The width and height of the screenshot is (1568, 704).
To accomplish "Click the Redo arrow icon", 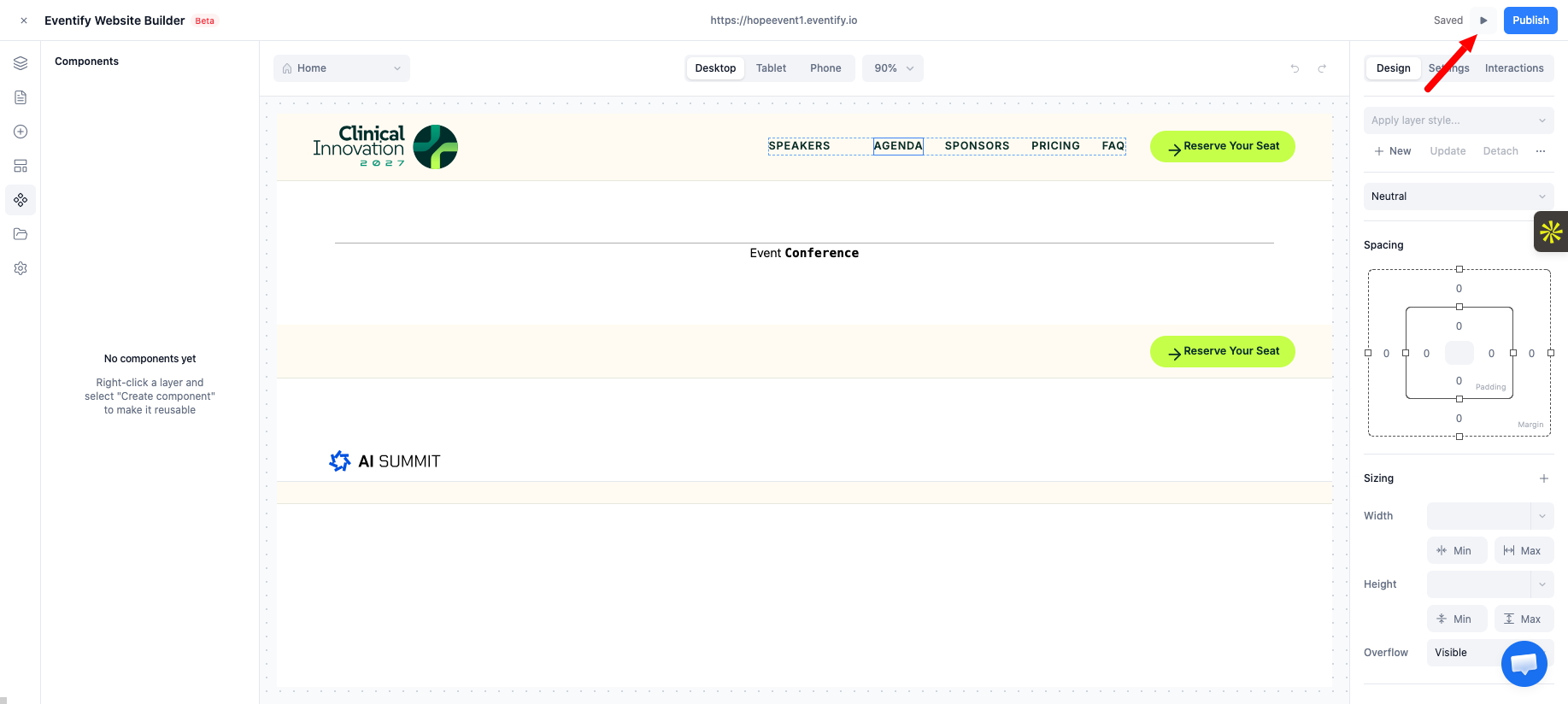I will point(1322,68).
